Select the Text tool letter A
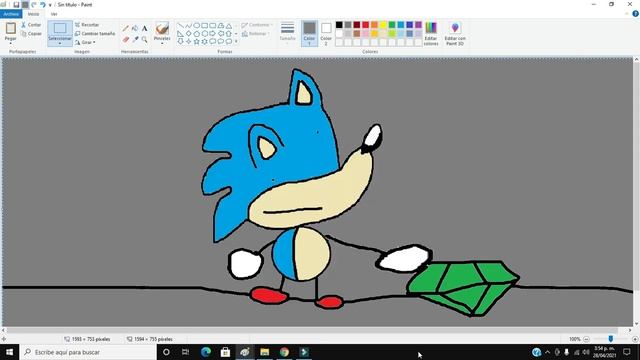 point(144,28)
